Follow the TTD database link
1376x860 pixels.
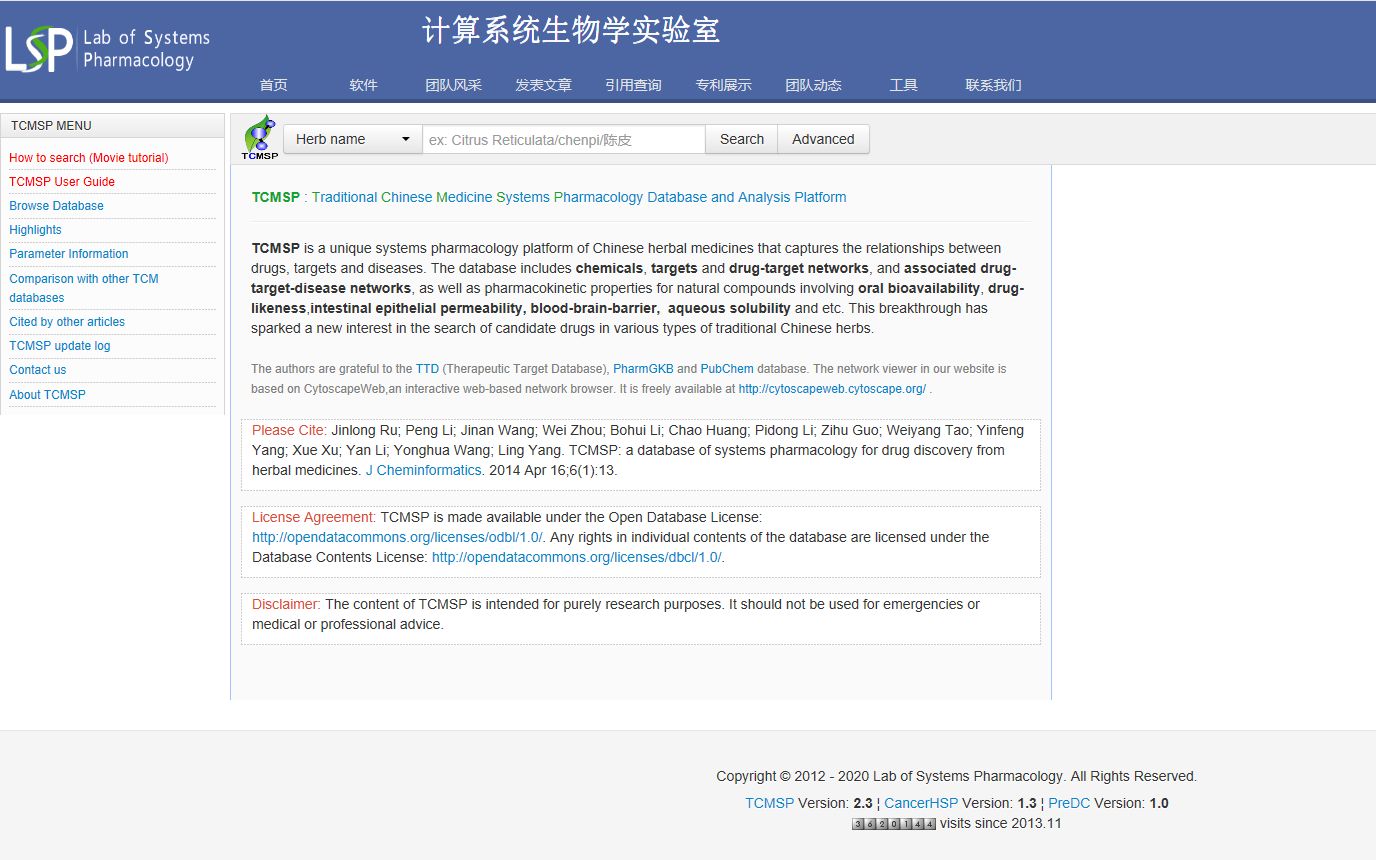(427, 369)
